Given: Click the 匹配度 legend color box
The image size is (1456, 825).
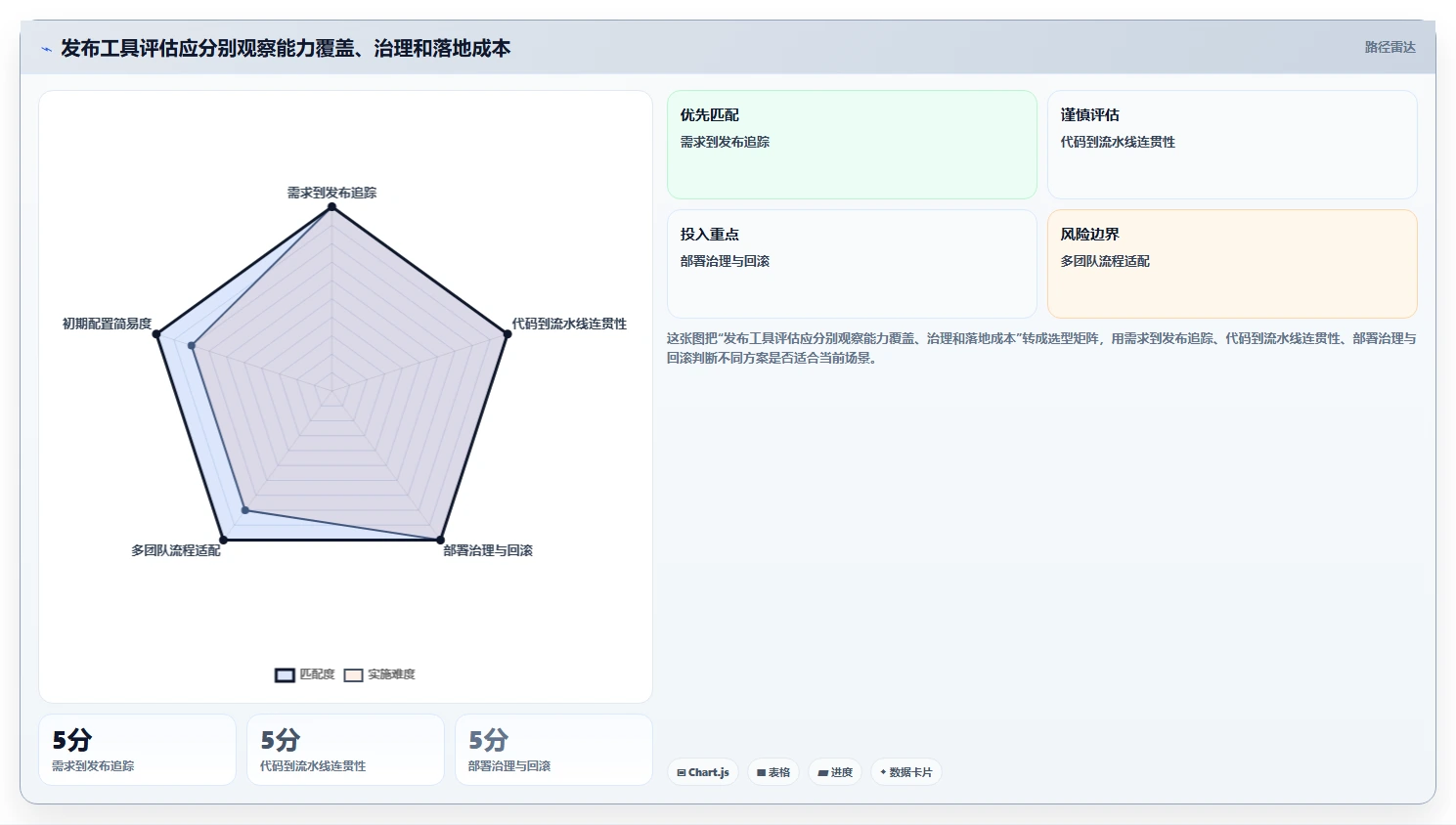Looking at the screenshot, I should pos(285,675).
